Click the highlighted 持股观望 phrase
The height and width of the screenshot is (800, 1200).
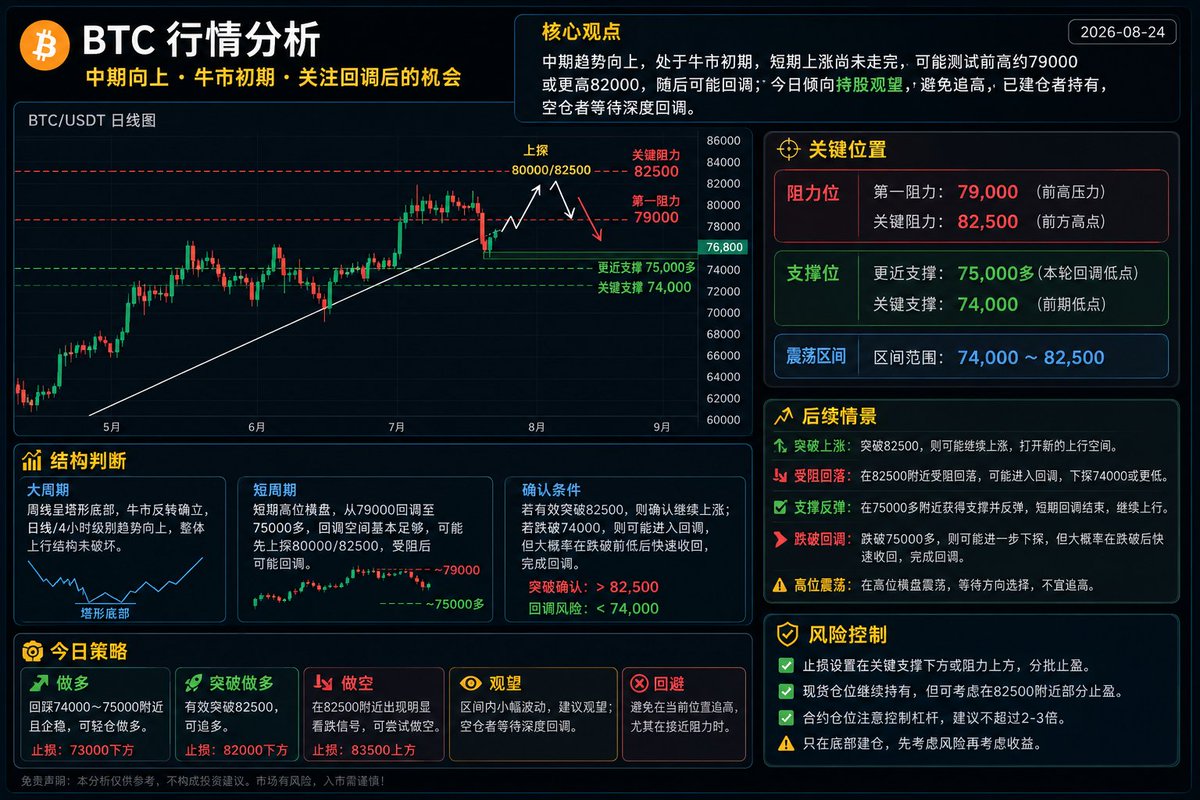tap(869, 86)
